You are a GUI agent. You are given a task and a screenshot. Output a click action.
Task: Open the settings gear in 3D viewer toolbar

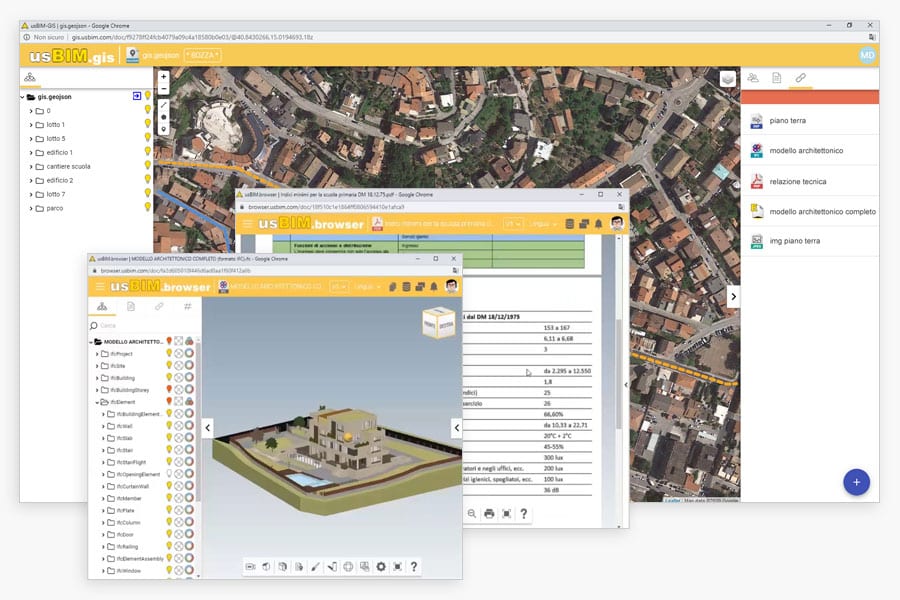381,567
